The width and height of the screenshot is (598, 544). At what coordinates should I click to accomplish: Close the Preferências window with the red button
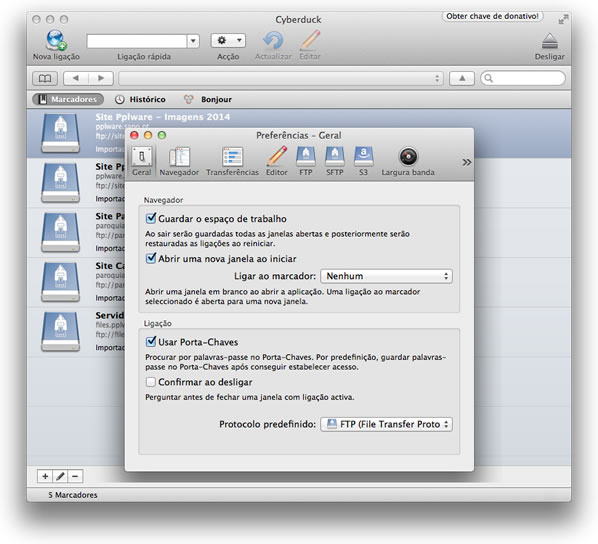pos(134,135)
